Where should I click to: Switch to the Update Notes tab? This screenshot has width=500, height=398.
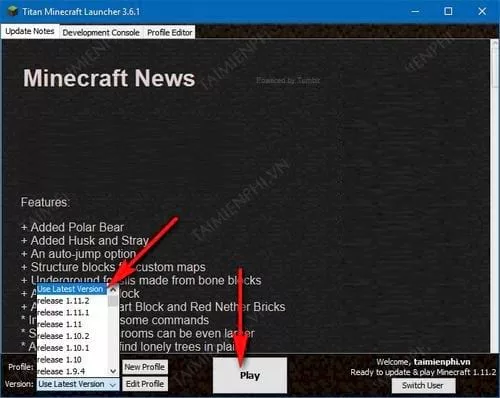[30, 31]
